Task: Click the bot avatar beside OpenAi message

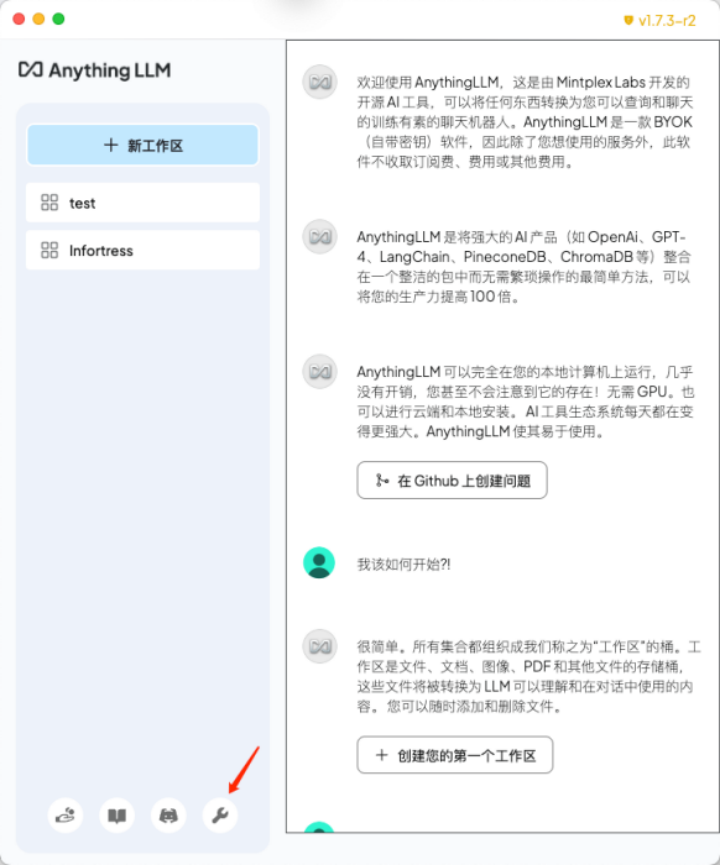Action: click(x=319, y=237)
